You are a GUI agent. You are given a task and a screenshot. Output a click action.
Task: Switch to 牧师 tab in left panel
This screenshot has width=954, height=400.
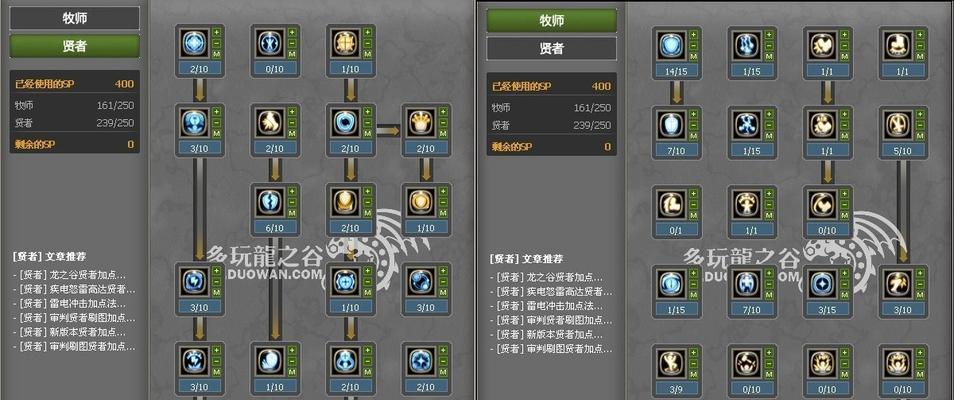tap(75, 18)
